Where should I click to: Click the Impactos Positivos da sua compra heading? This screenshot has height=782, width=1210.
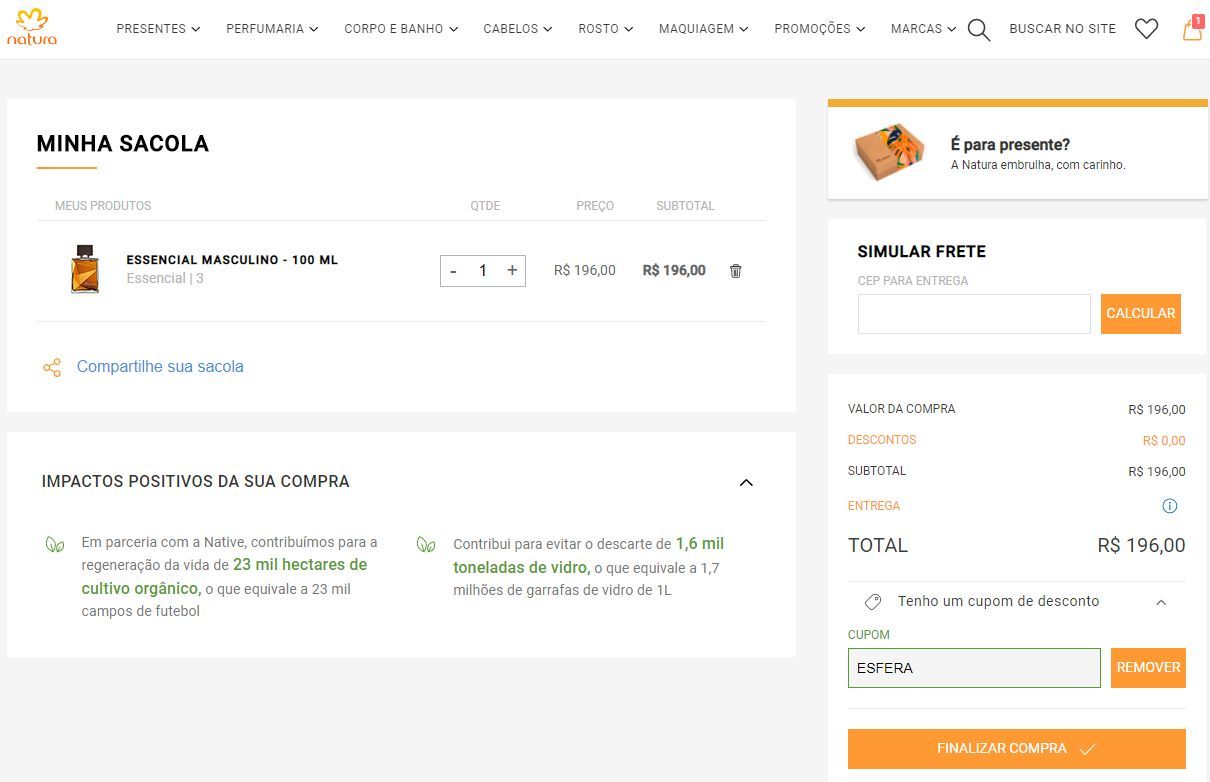(196, 482)
